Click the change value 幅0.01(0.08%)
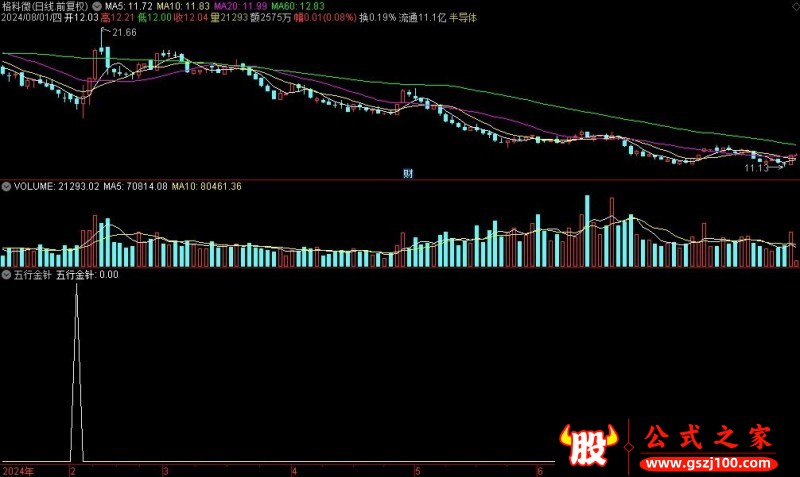 tap(325, 18)
